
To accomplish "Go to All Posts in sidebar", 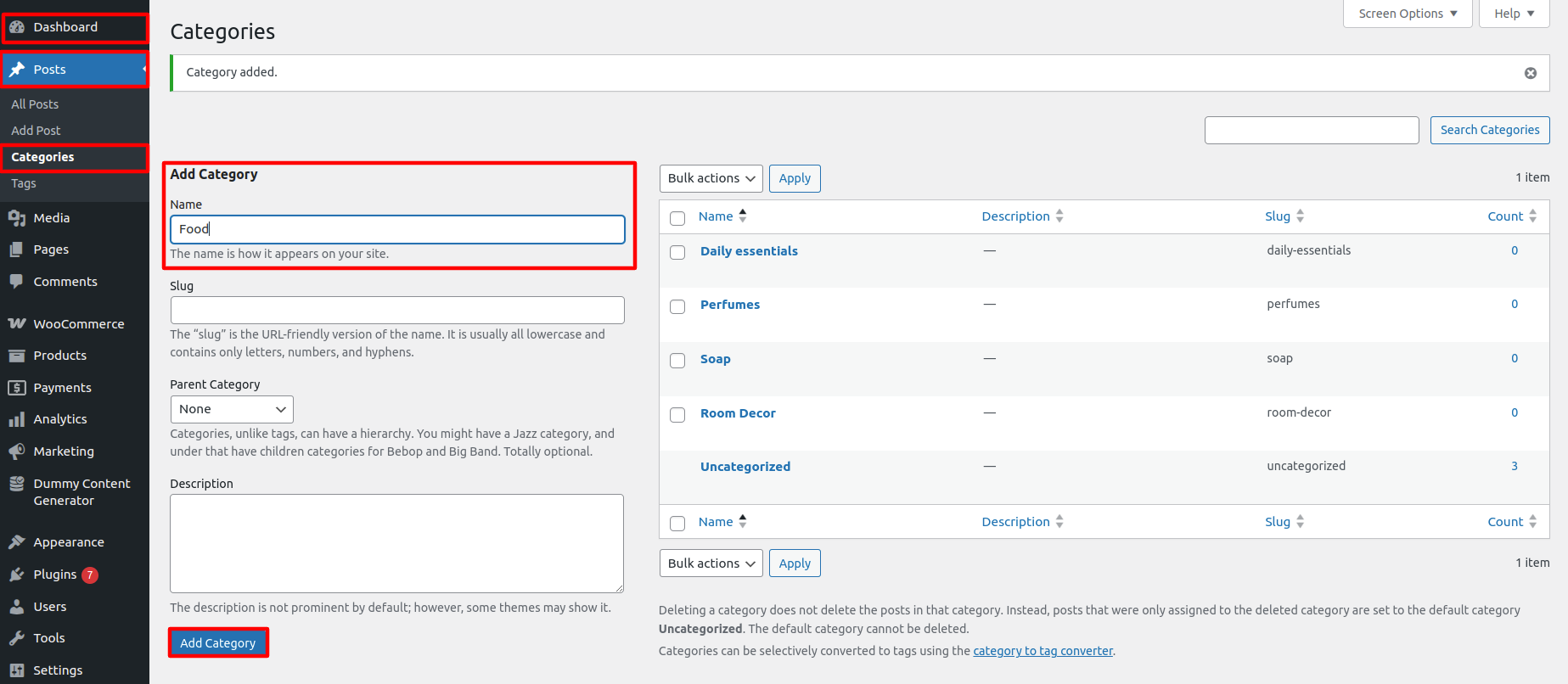I will [x=35, y=104].
